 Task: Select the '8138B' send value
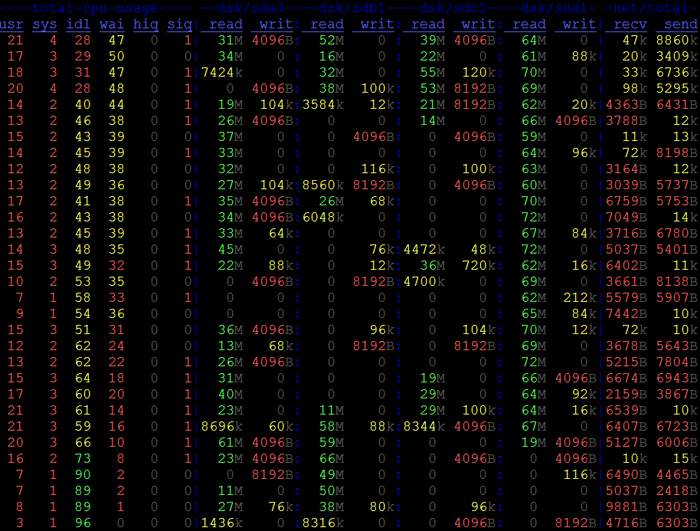point(677,281)
